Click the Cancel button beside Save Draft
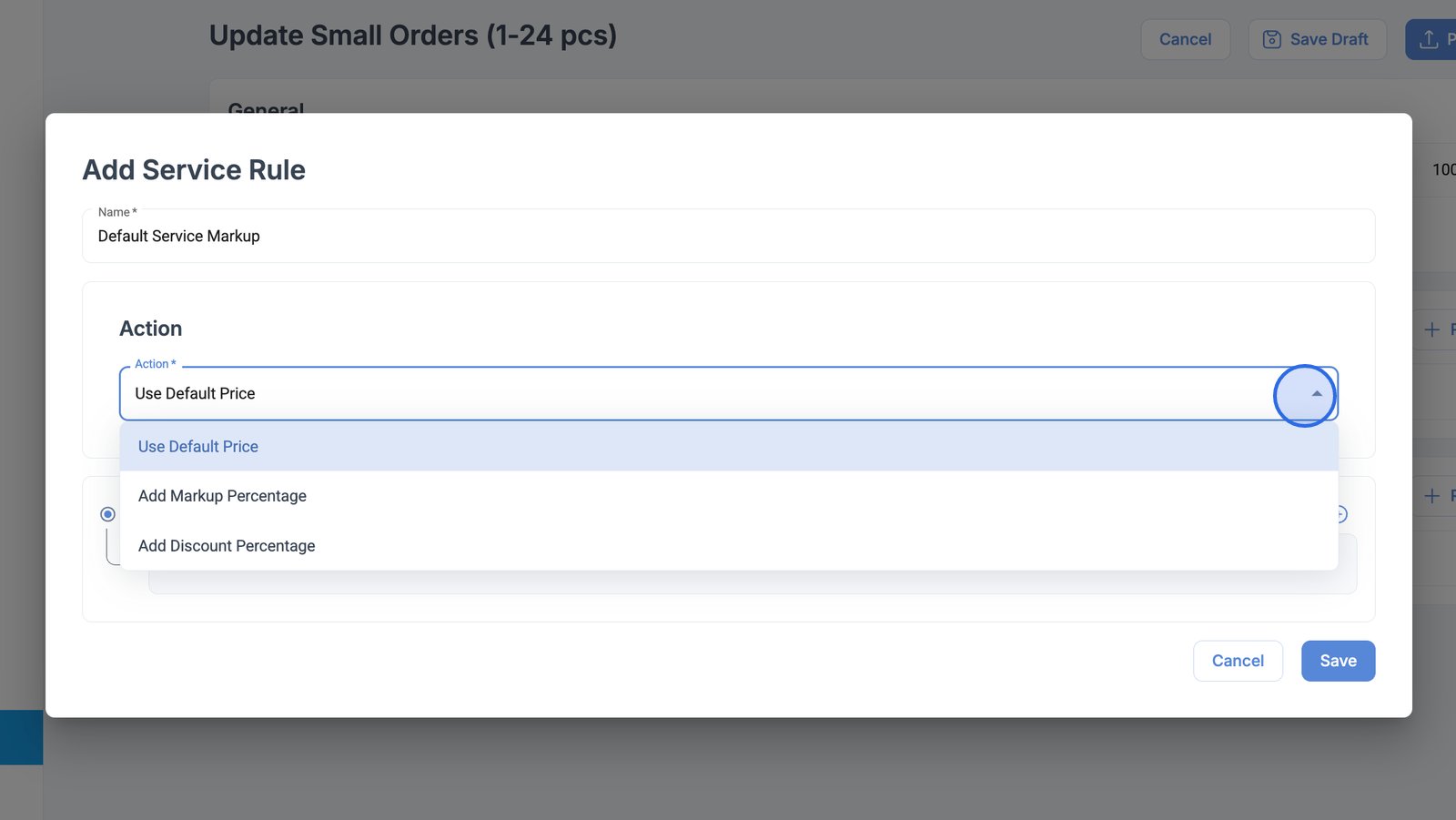 point(1185,39)
